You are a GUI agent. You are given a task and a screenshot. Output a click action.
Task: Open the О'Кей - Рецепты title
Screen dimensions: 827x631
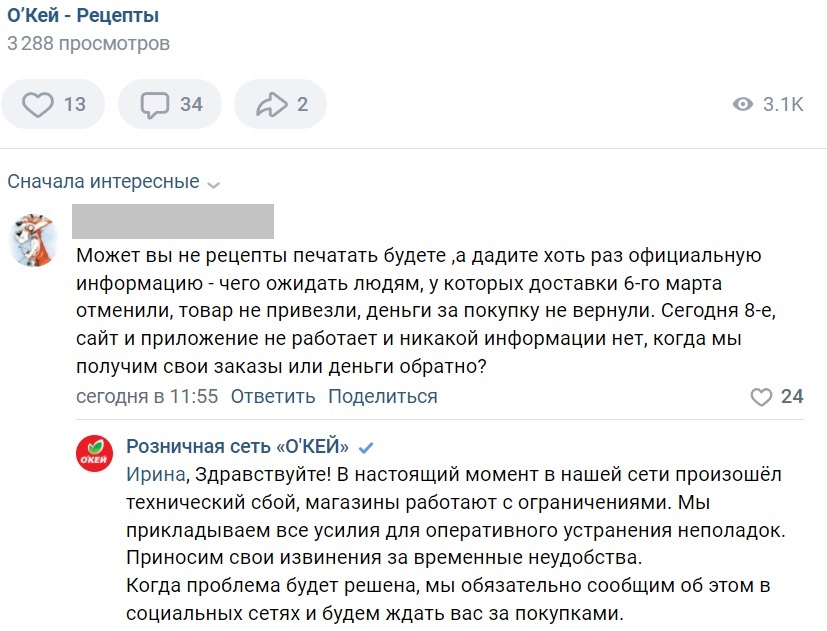point(83,16)
